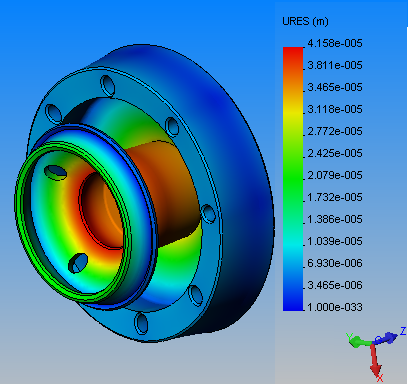Viewport: 408px width, 385px height.
Task: Click the red top of color scale
Action: (x=293, y=54)
